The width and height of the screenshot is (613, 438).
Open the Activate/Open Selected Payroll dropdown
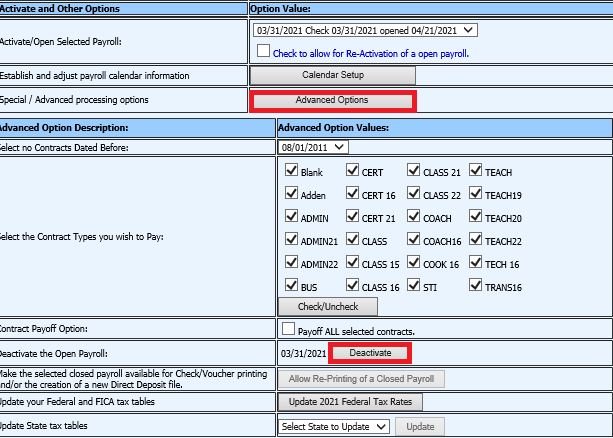click(x=366, y=31)
